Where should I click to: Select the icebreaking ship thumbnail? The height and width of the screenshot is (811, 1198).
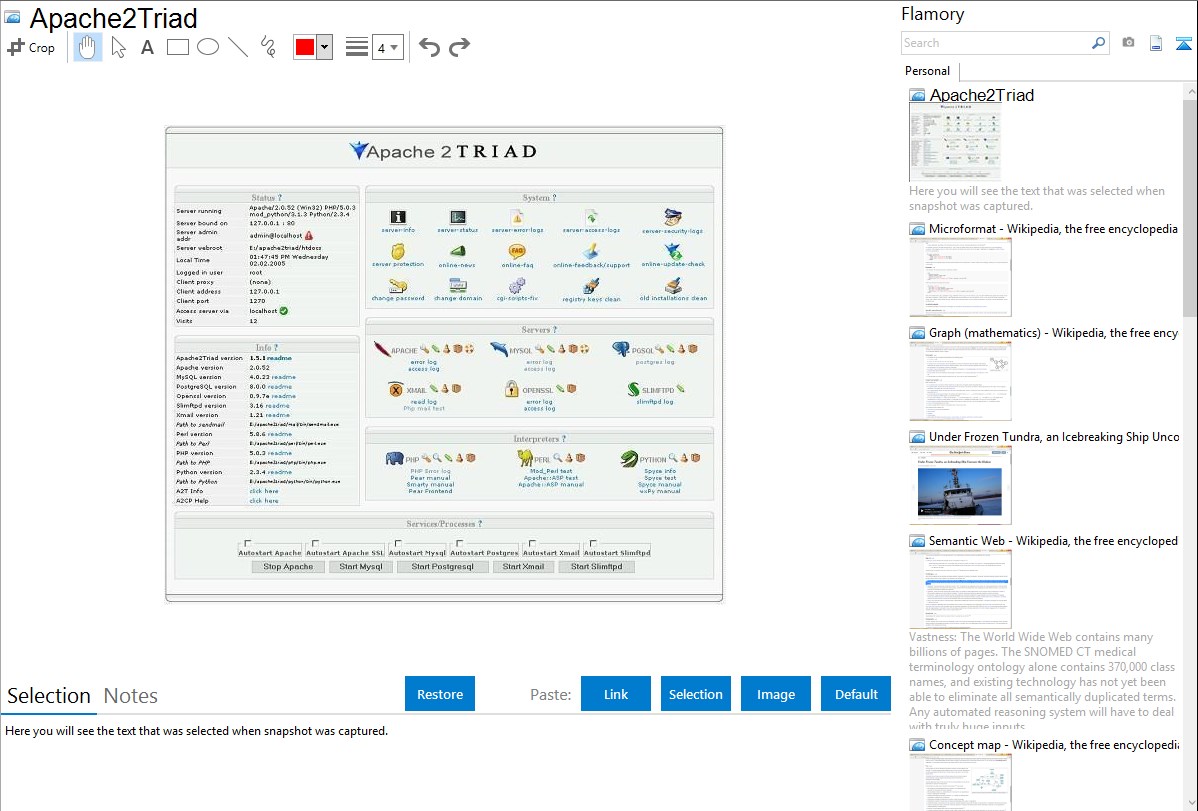point(960,485)
